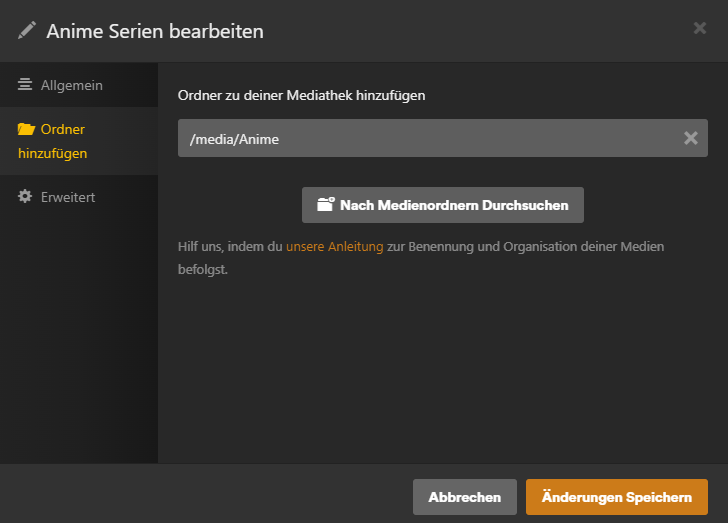Click Abbrechen to cancel editing
The height and width of the screenshot is (523, 728).
(464, 497)
